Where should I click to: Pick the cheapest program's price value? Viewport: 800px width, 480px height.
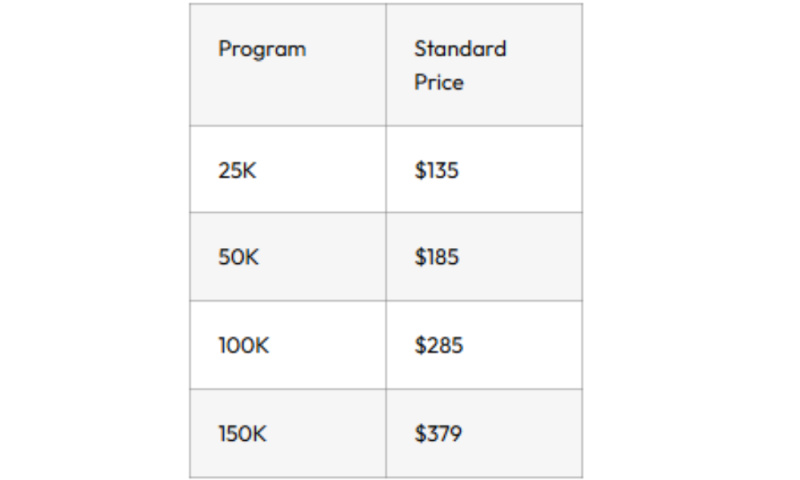click(x=437, y=170)
